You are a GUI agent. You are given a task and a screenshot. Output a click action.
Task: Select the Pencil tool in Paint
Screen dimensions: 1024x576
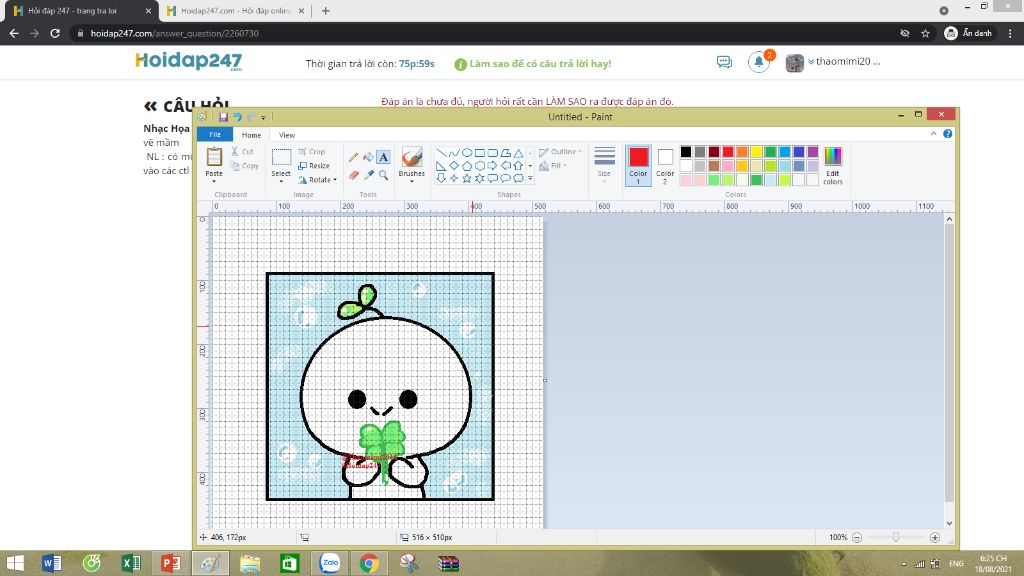(x=353, y=157)
